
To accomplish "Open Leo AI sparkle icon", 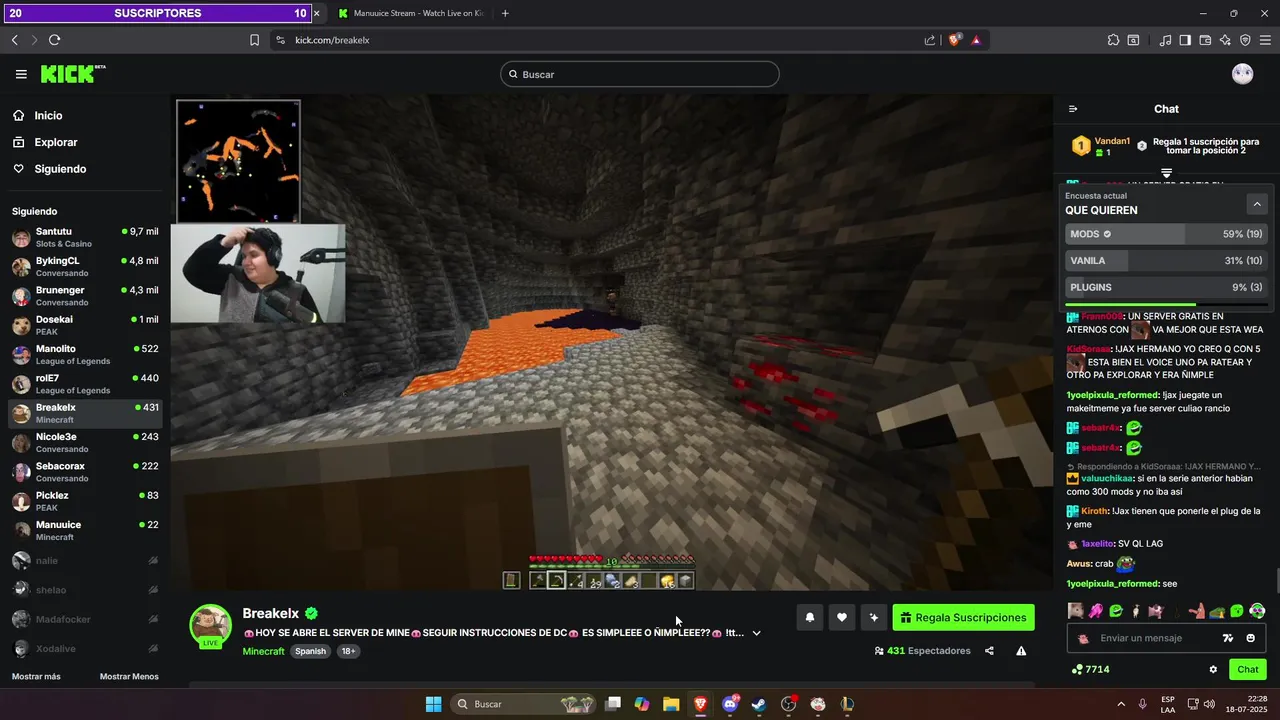I will click(1225, 40).
